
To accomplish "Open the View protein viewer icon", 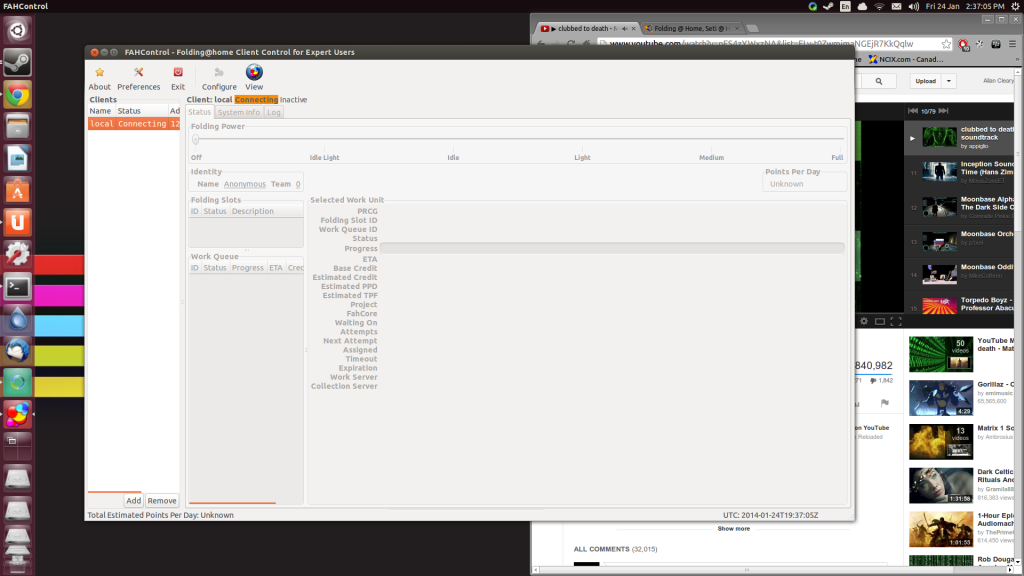I will pyautogui.click(x=254, y=72).
